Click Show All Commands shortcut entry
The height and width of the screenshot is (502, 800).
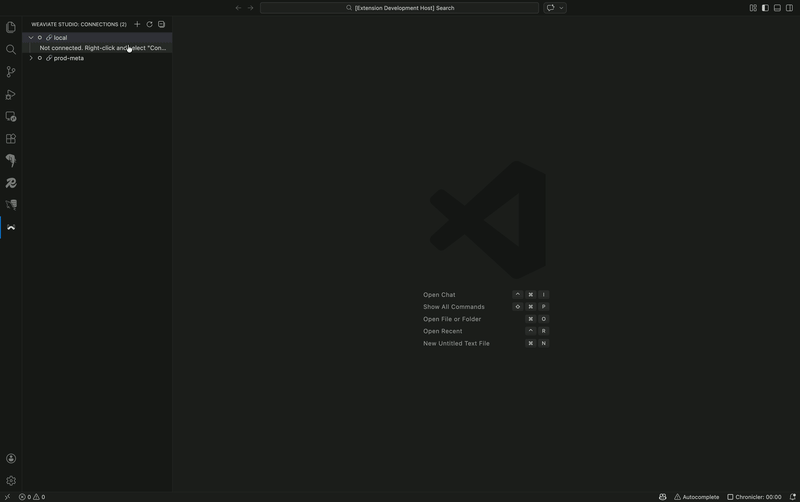(x=454, y=307)
